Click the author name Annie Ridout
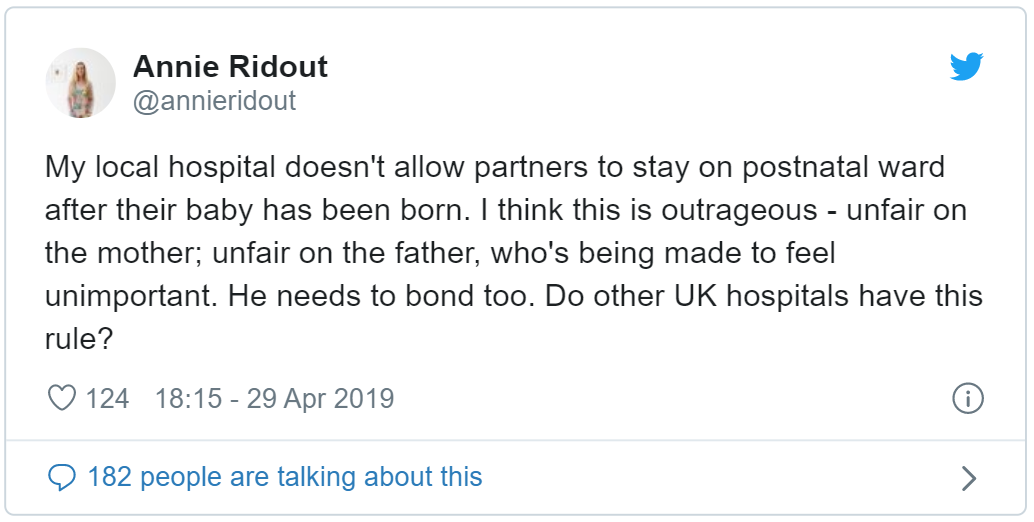 pos(230,67)
